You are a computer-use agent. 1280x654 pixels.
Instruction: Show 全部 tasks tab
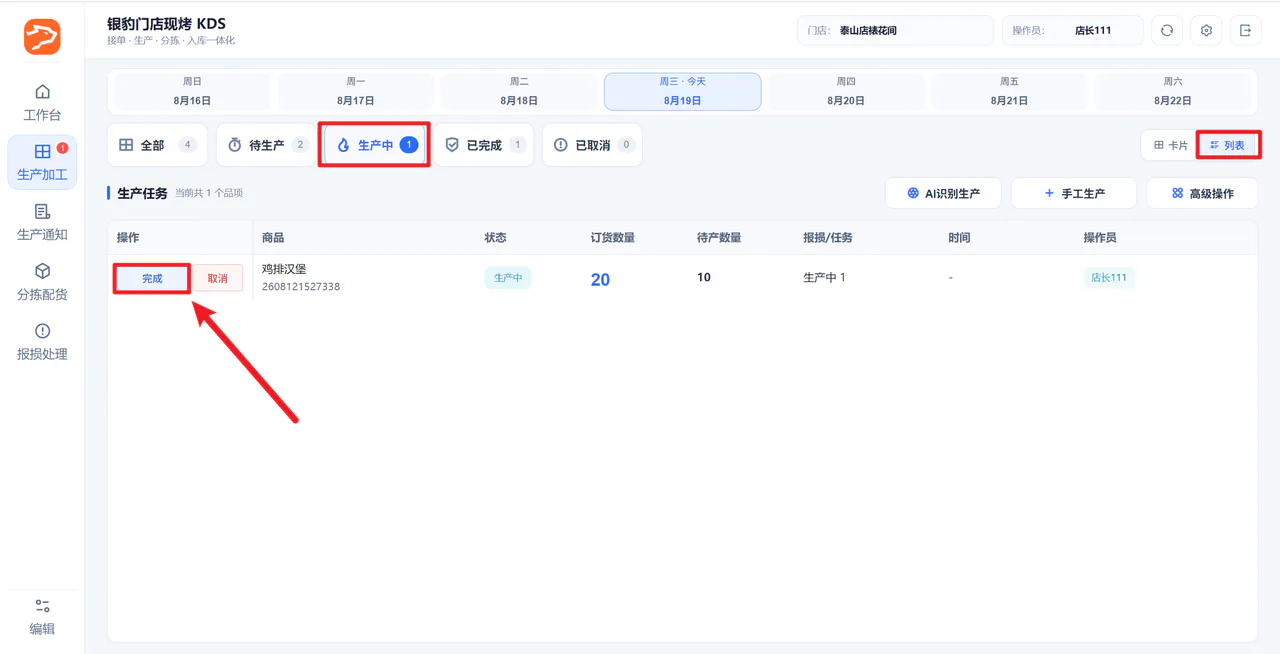click(157, 145)
